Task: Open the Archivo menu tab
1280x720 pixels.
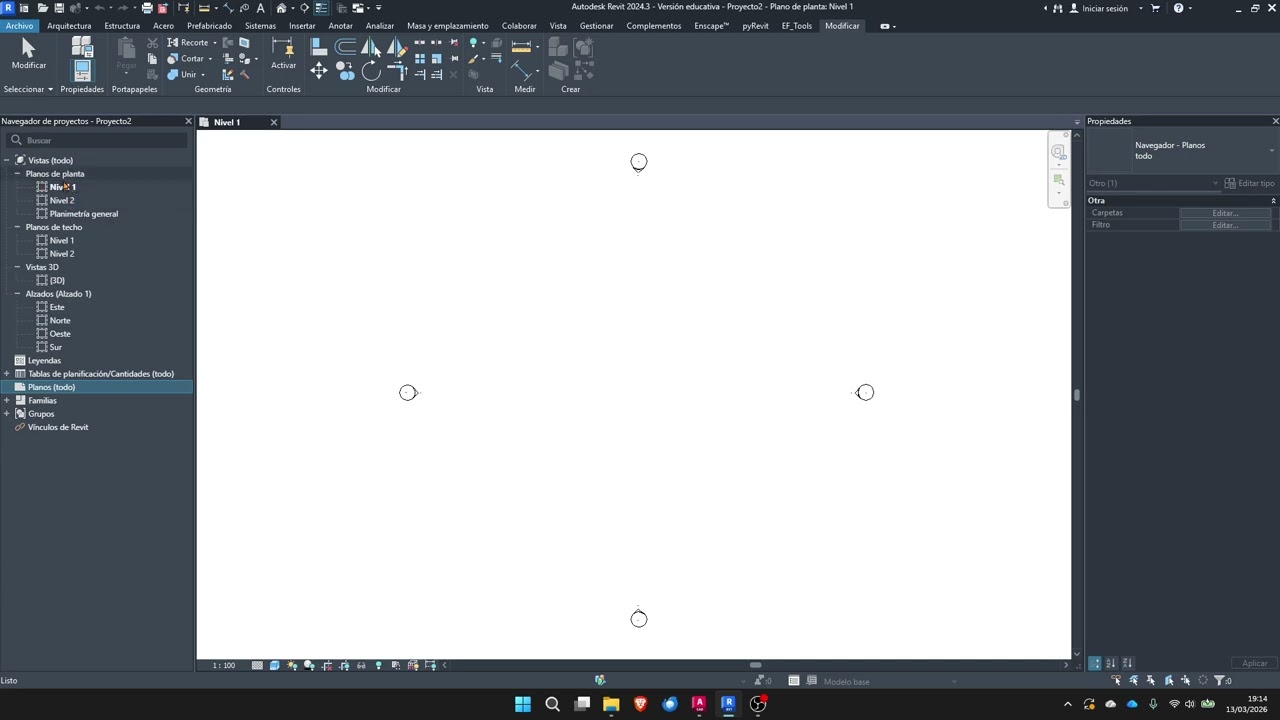Action: [x=19, y=26]
